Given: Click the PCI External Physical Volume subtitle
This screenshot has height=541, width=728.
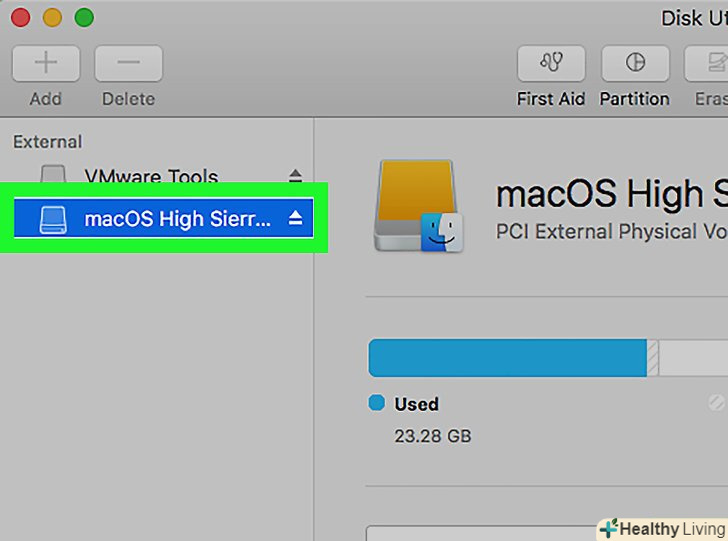Looking at the screenshot, I should (x=611, y=231).
